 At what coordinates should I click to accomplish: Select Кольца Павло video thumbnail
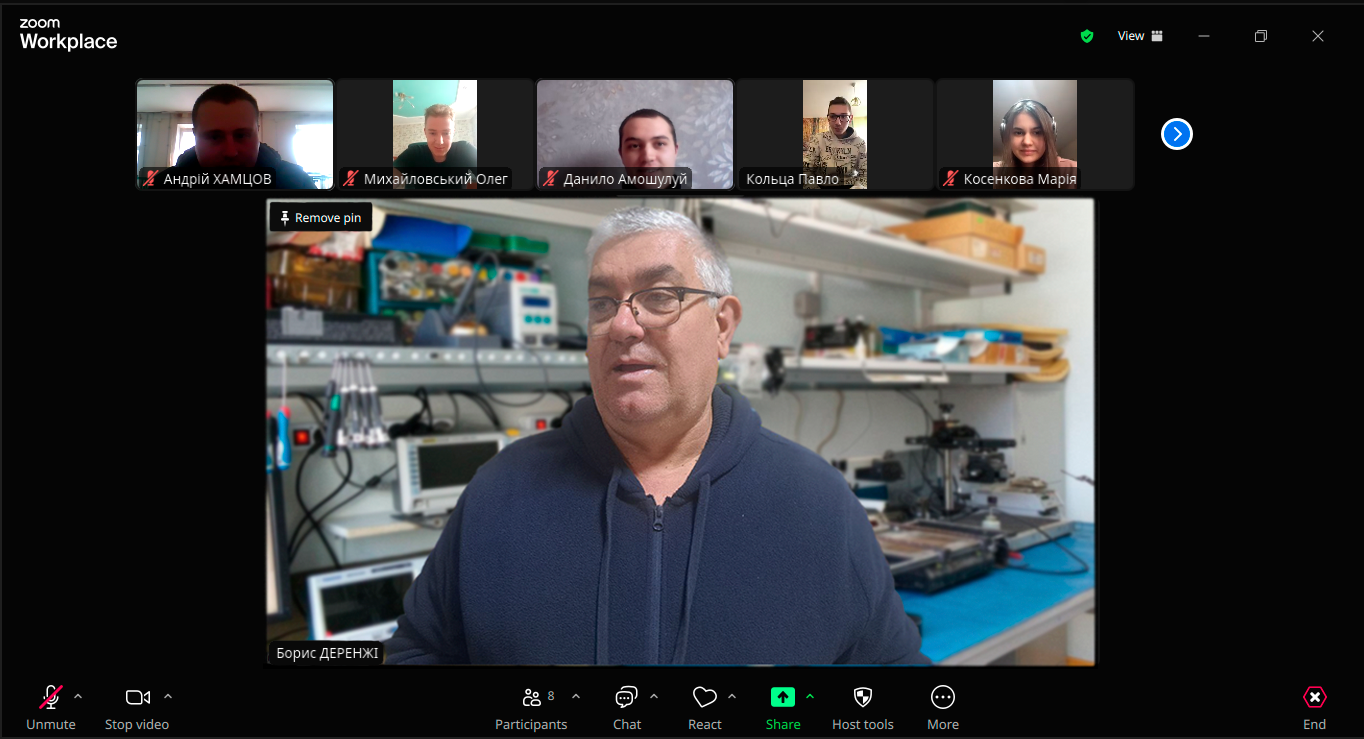click(x=835, y=135)
